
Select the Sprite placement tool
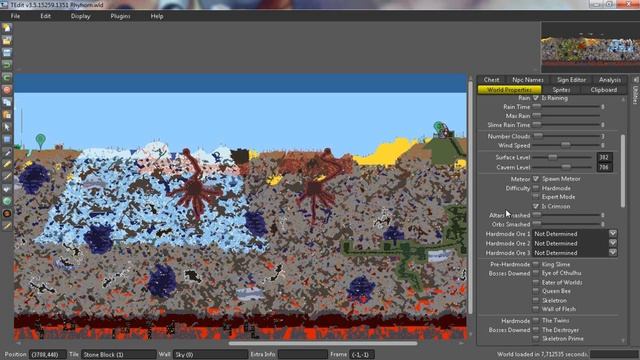pyautogui.click(x=7, y=213)
